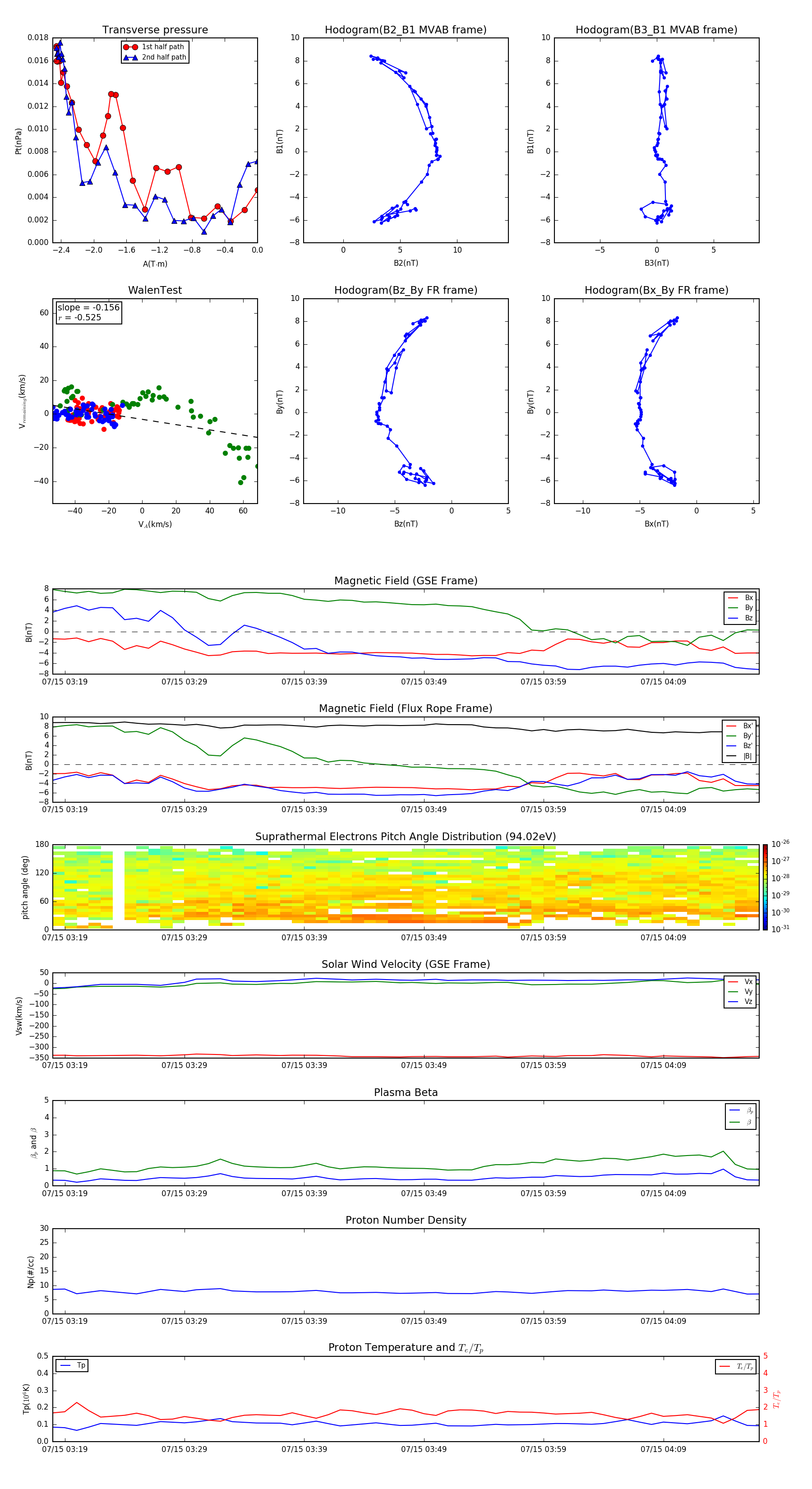Click the 'pitch angle (deg)' axis label
Screen dimensions: 812x1489
coord(25,887)
